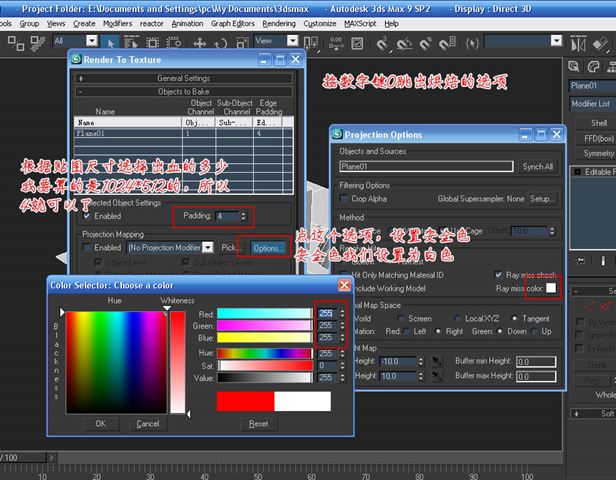Click the Synch All button
Image resolution: width=616 pixels, height=480 pixels.
tap(537, 167)
